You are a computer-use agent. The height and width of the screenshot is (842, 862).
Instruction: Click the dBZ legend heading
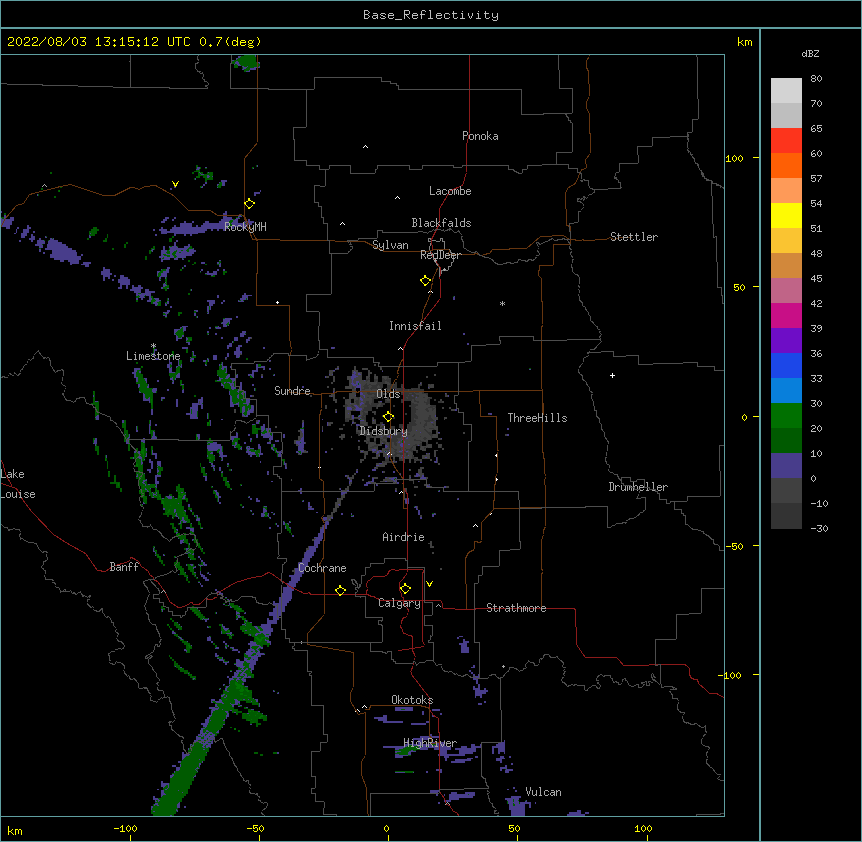click(x=810, y=54)
